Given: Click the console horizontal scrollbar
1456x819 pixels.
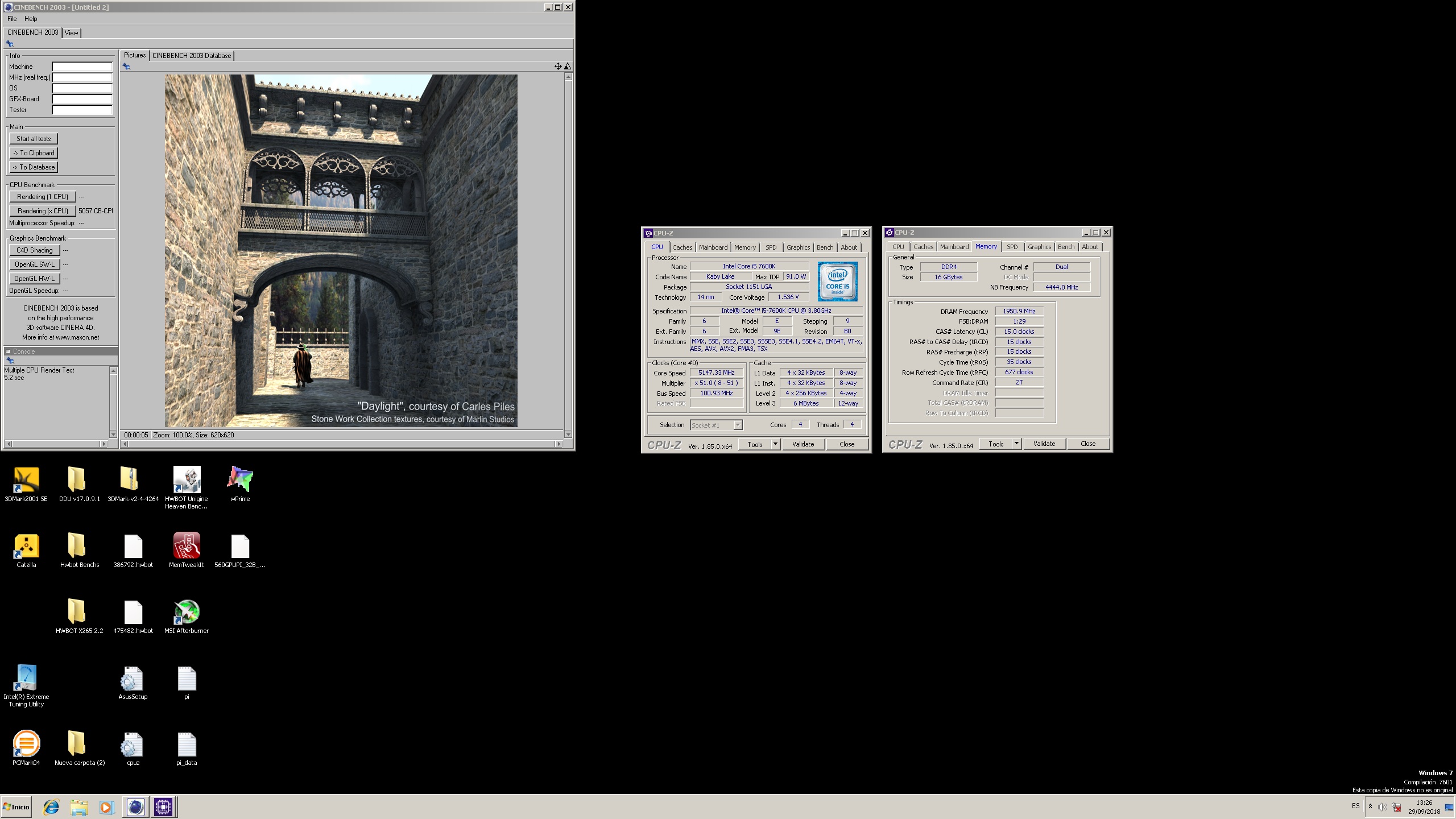Looking at the screenshot, I should [56, 444].
